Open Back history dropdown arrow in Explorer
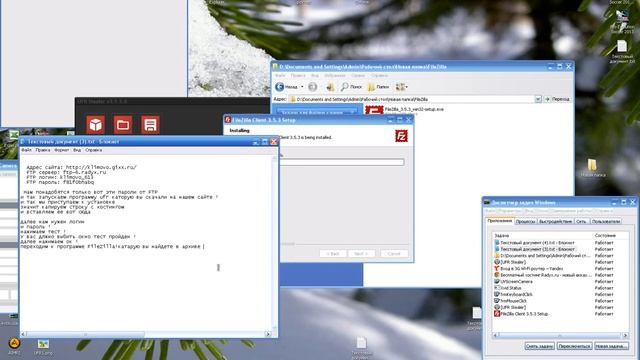 [x=302, y=87]
